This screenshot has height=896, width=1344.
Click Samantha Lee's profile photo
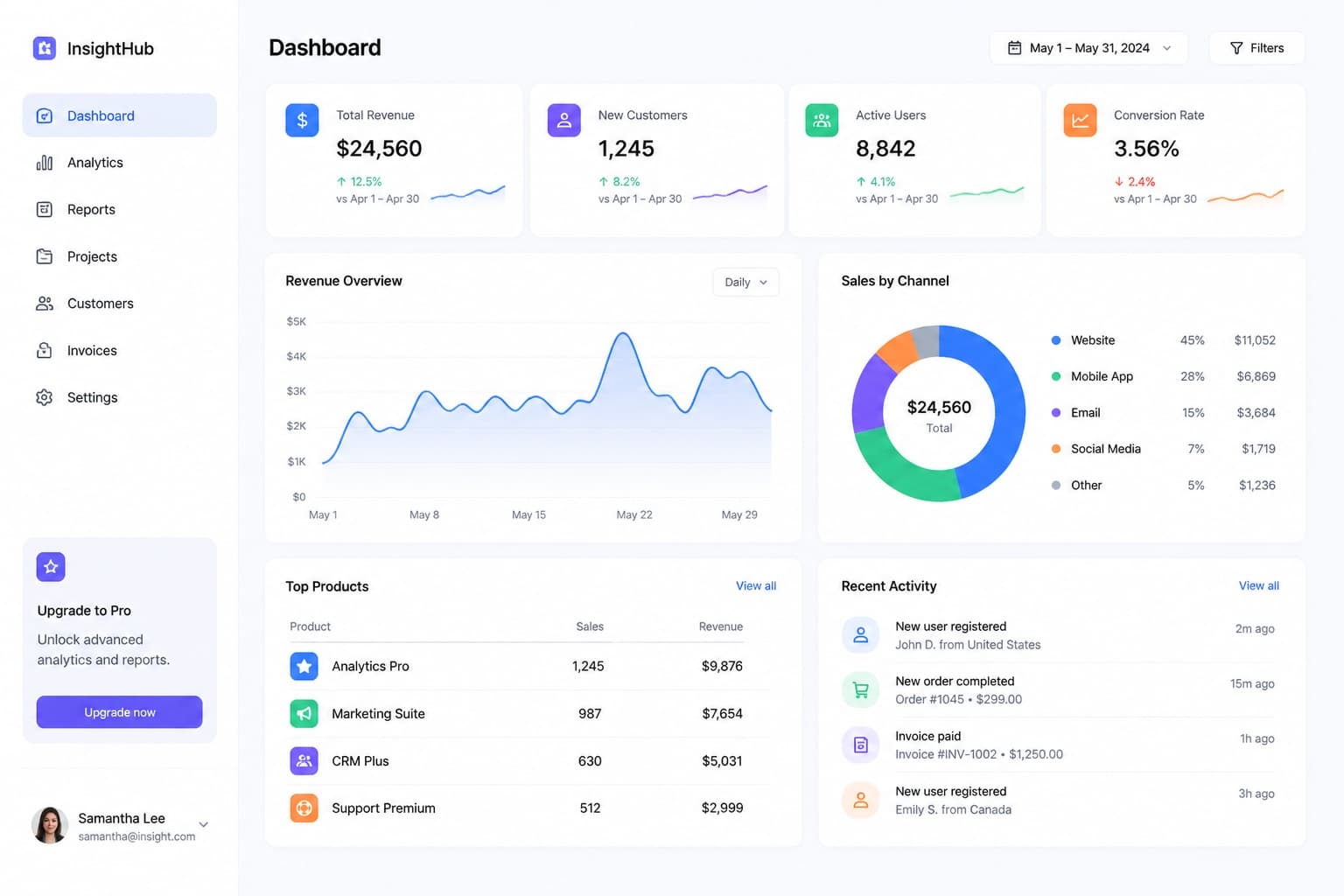pos(50,825)
